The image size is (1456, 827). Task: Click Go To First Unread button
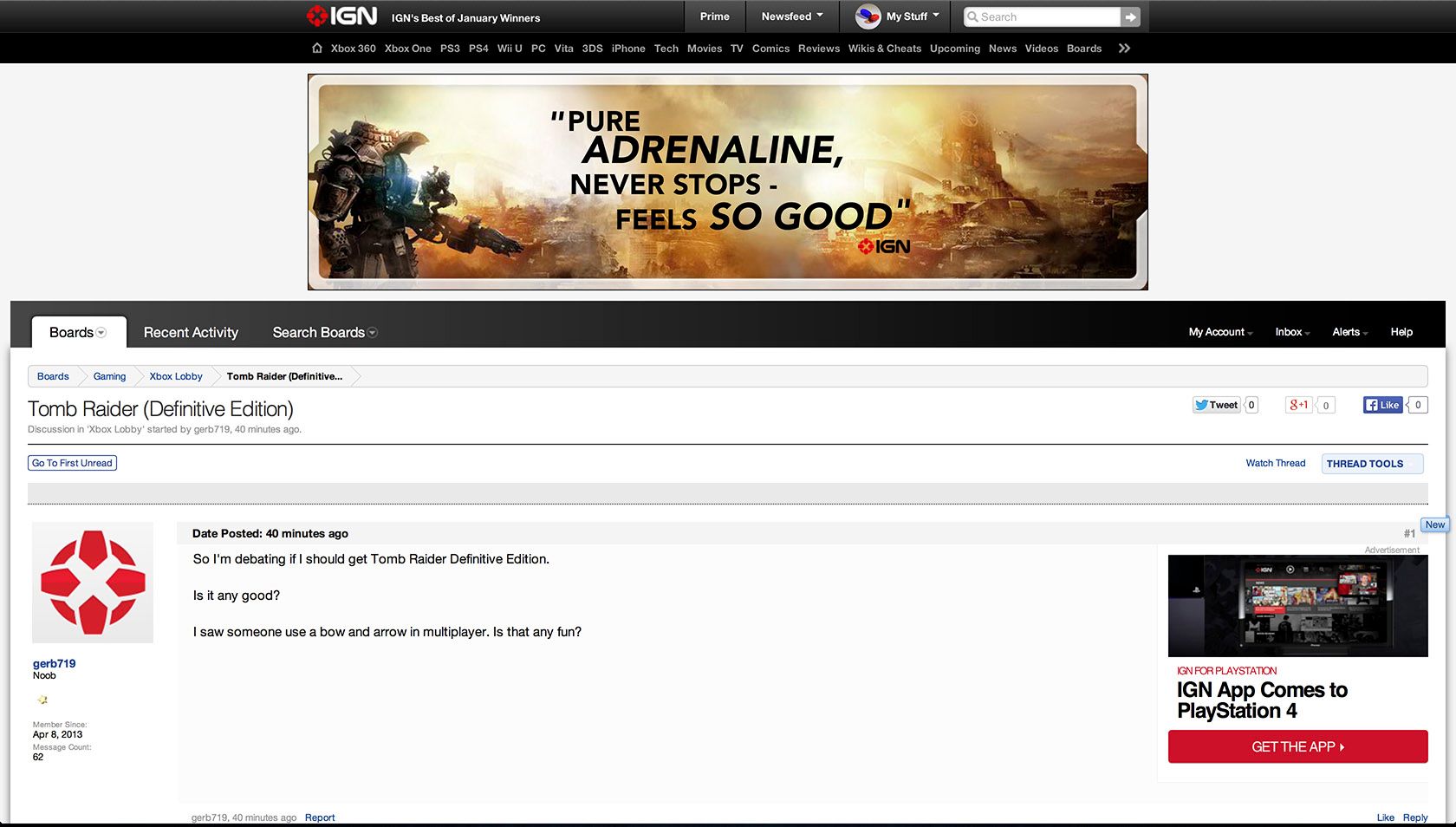coord(73,463)
